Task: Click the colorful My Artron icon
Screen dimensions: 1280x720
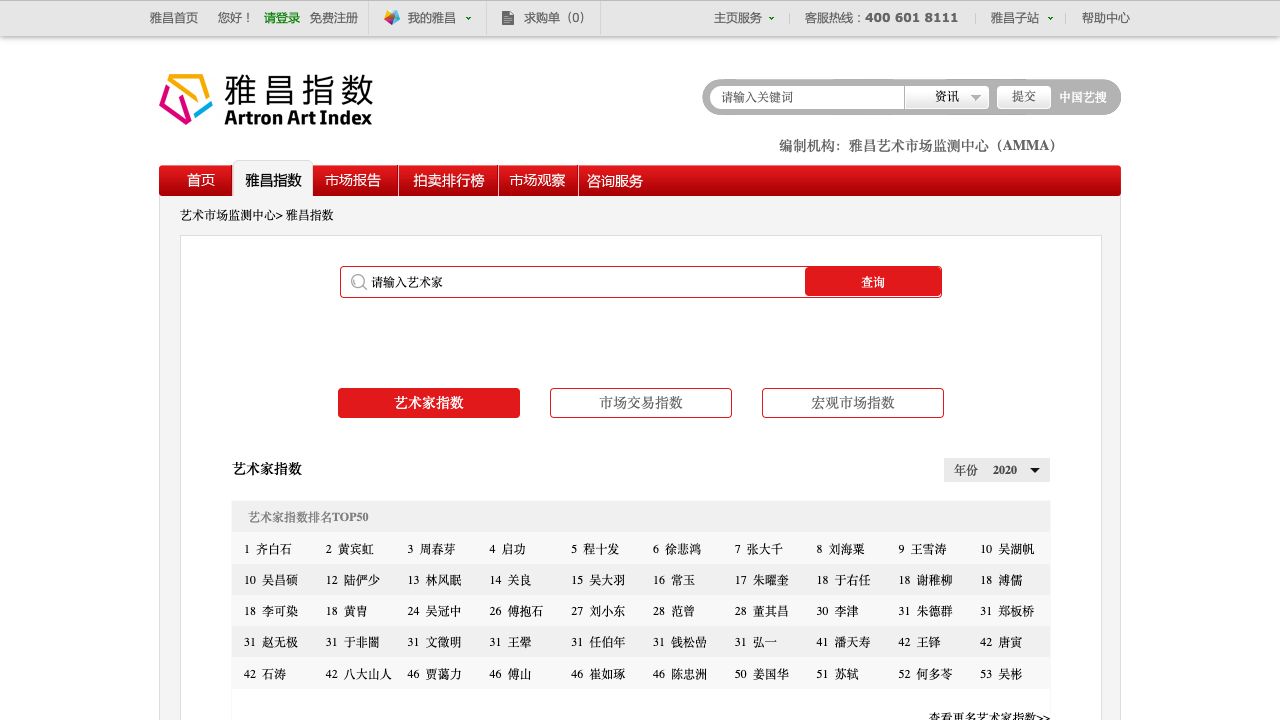Action: pyautogui.click(x=392, y=18)
